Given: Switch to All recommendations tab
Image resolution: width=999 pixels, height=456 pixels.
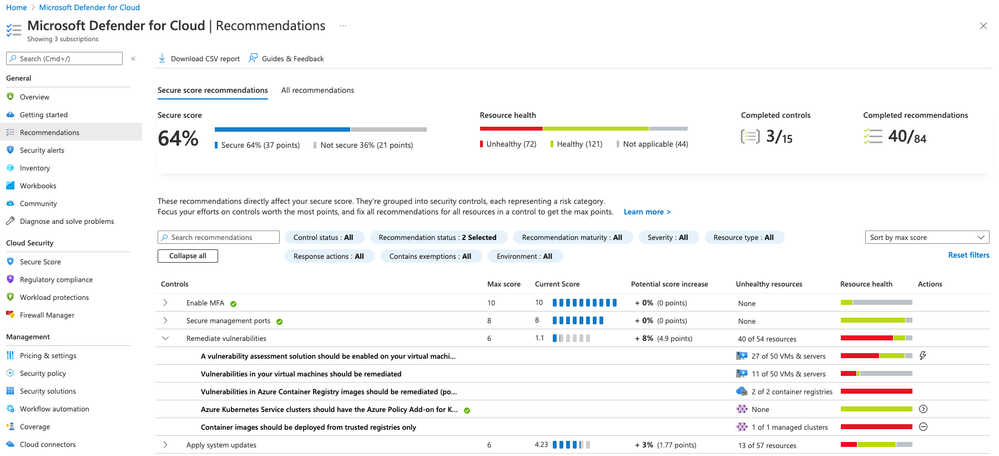Looking at the screenshot, I should pyautogui.click(x=317, y=90).
